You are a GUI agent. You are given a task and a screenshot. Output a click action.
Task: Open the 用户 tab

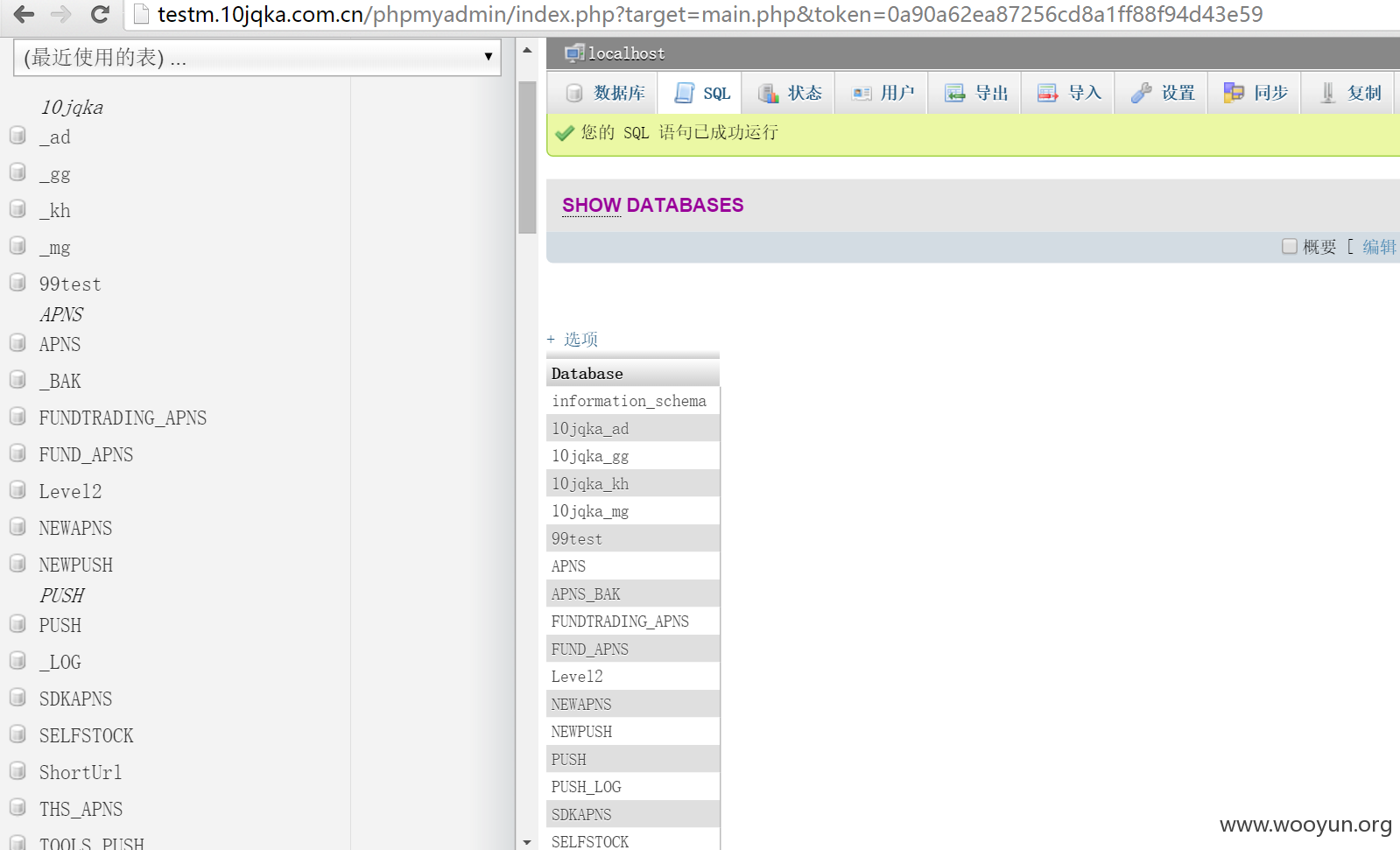click(883, 93)
